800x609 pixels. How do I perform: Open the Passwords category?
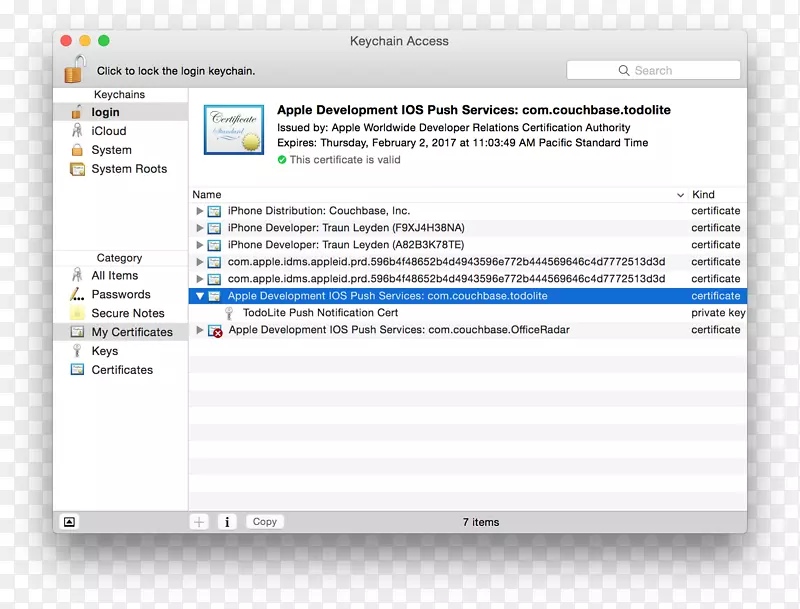click(x=120, y=294)
